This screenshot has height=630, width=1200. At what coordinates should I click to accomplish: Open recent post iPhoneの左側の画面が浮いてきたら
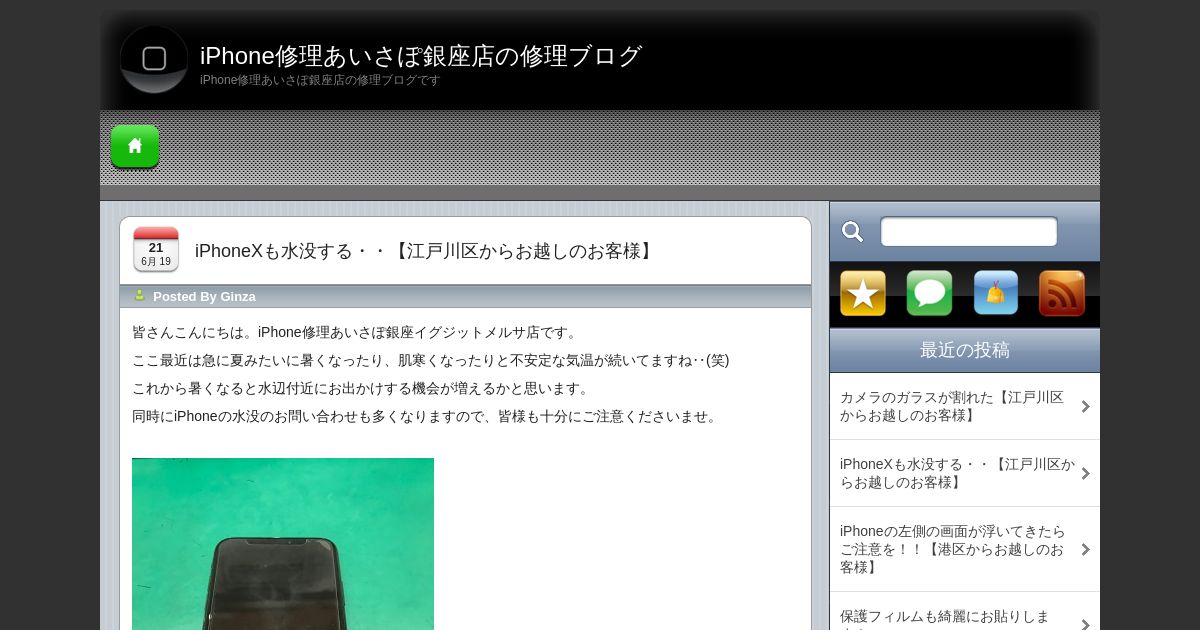(x=953, y=549)
